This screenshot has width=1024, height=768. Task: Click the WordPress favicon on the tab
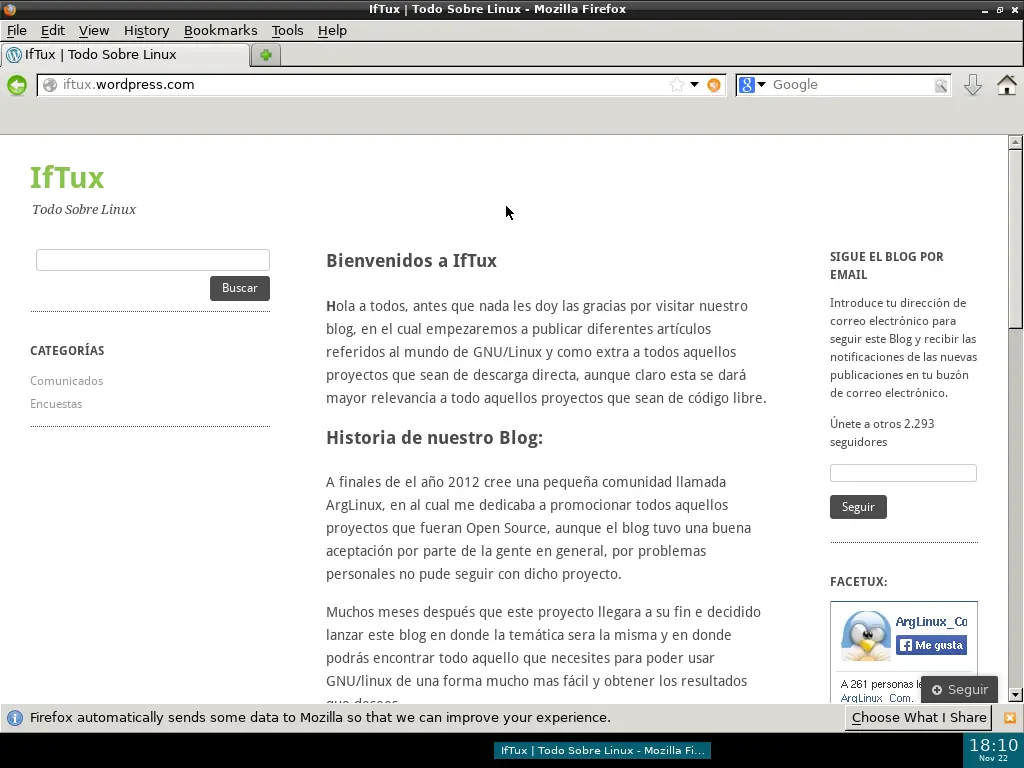point(14,56)
